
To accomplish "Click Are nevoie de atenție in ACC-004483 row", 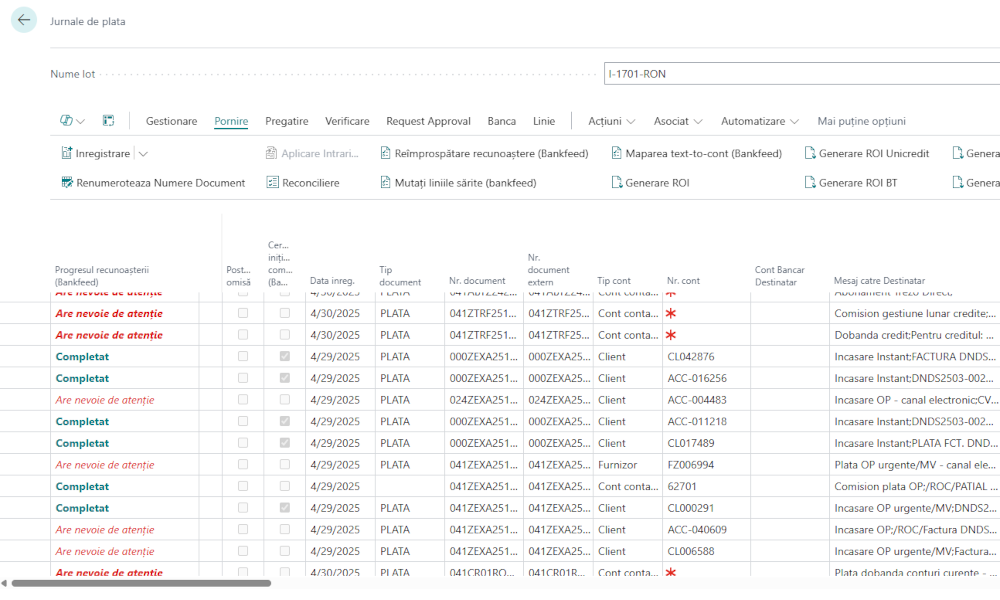I will [x=105, y=400].
